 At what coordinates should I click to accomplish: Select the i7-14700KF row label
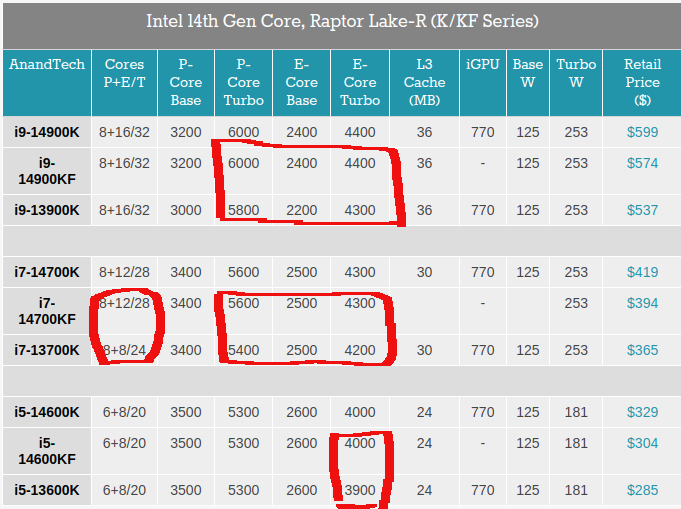[47, 311]
